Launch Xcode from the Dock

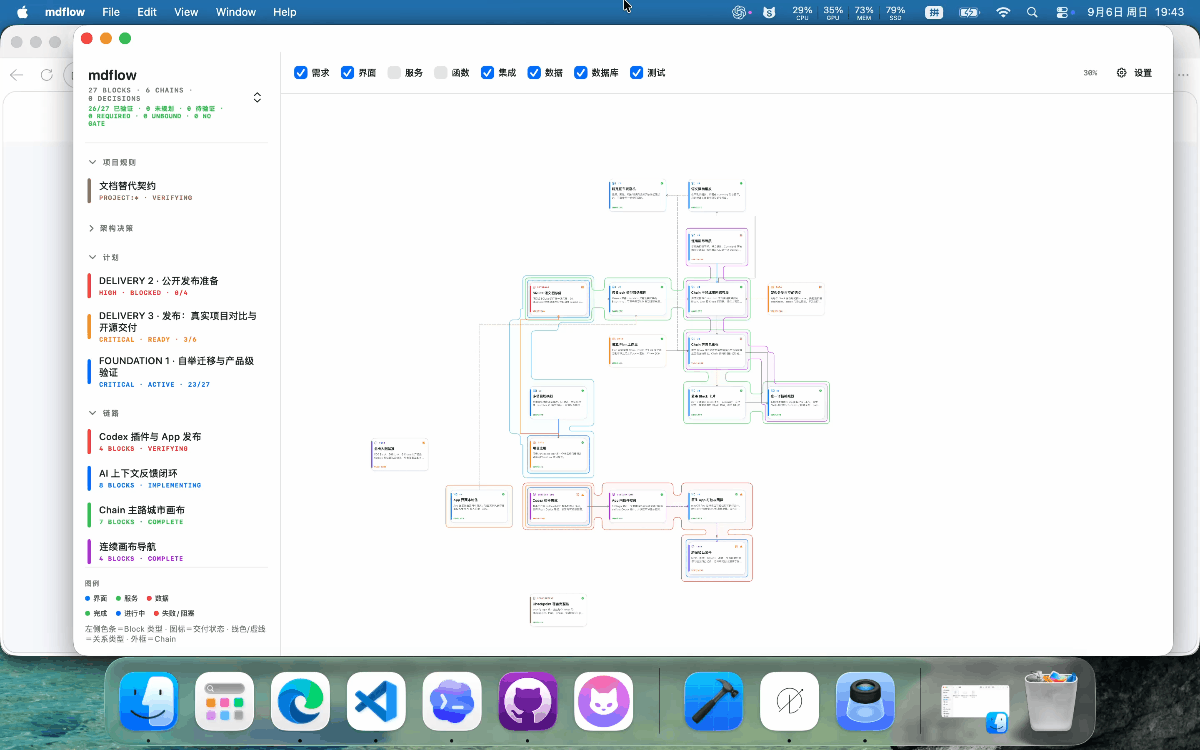(x=713, y=701)
